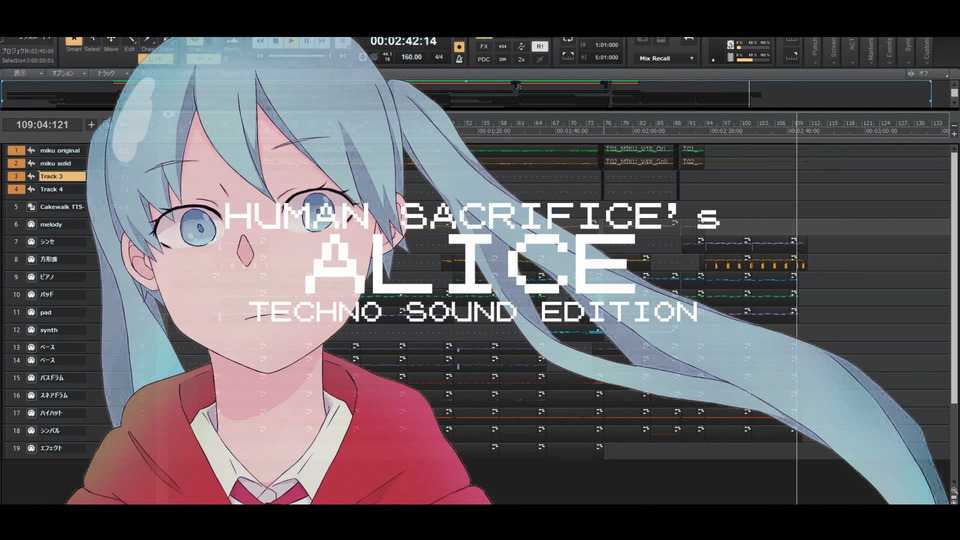Click the instrument icon on track 17 ハイハット
Image resolution: width=960 pixels, height=540 pixels.
(x=31, y=413)
